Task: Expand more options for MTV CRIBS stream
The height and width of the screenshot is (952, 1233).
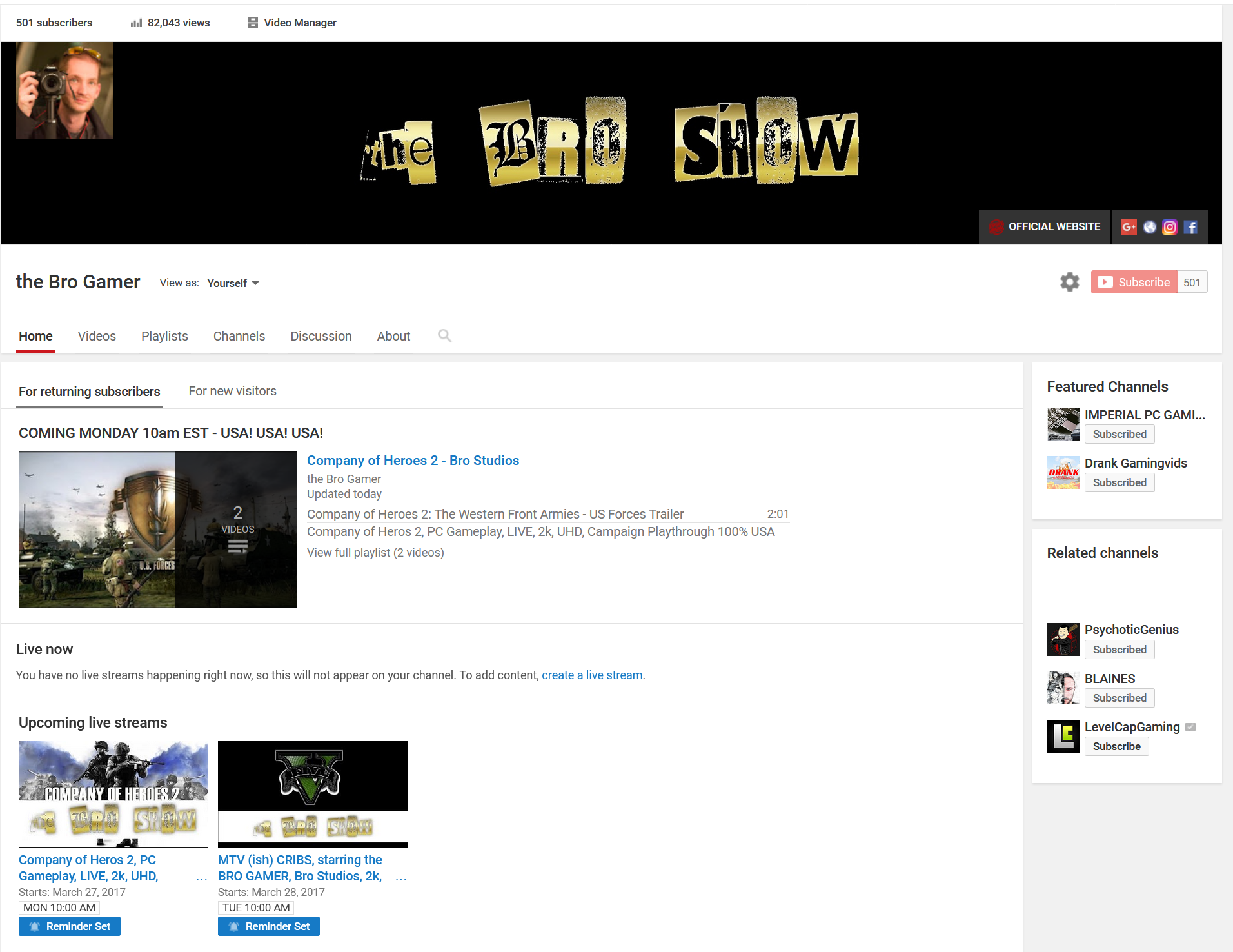Action: coord(401,878)
